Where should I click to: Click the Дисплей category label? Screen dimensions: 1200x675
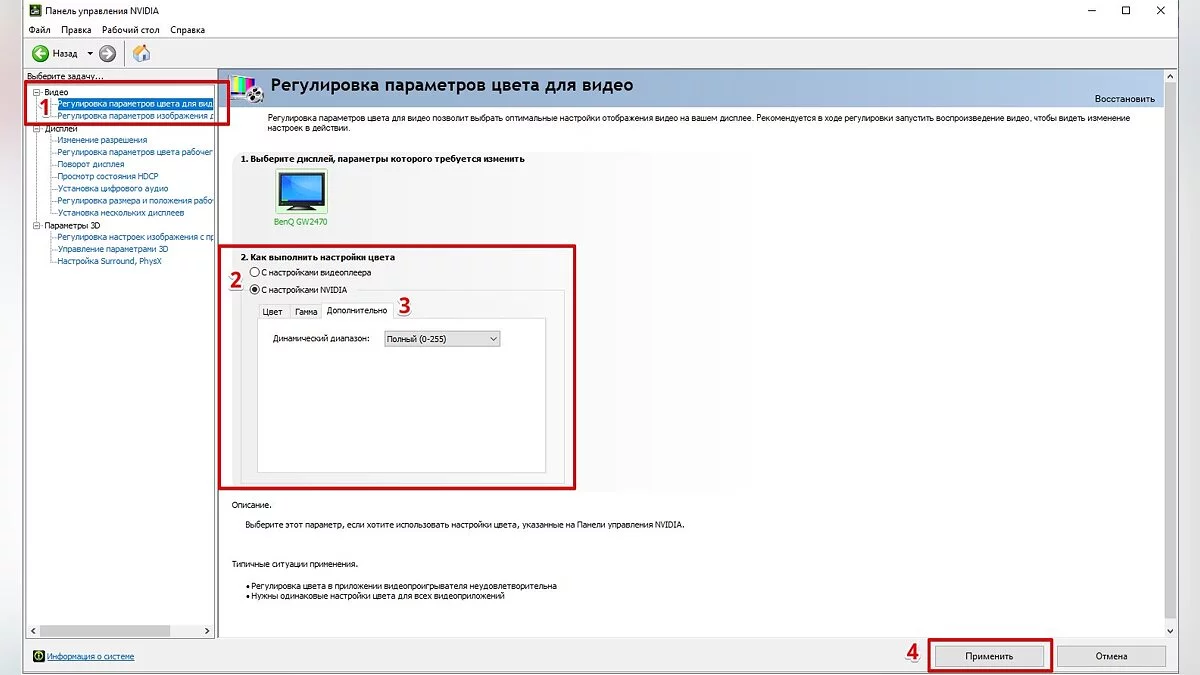coord(61,128)
